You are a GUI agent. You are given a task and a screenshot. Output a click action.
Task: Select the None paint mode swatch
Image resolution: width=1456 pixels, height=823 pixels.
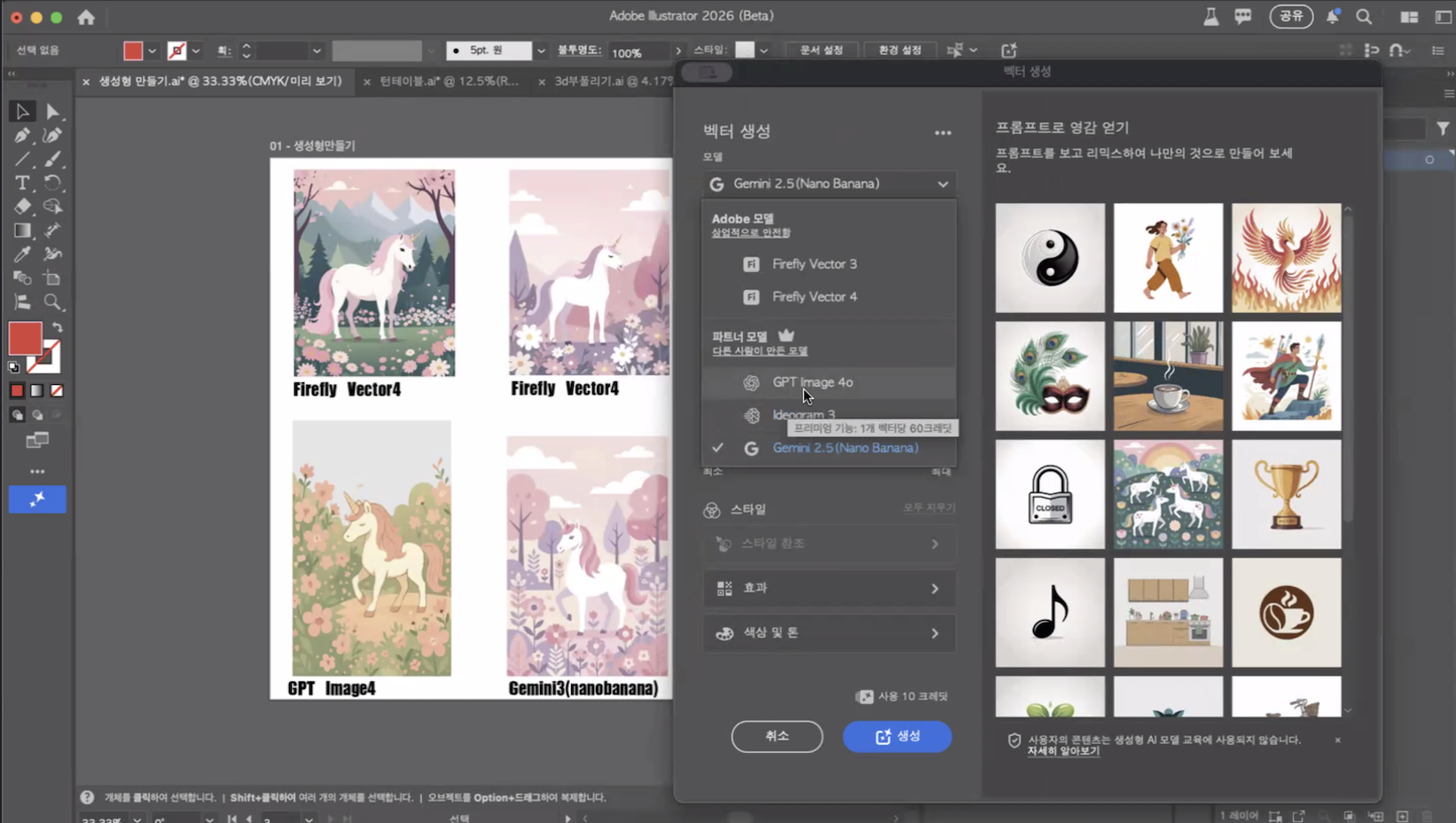(57, 390)
